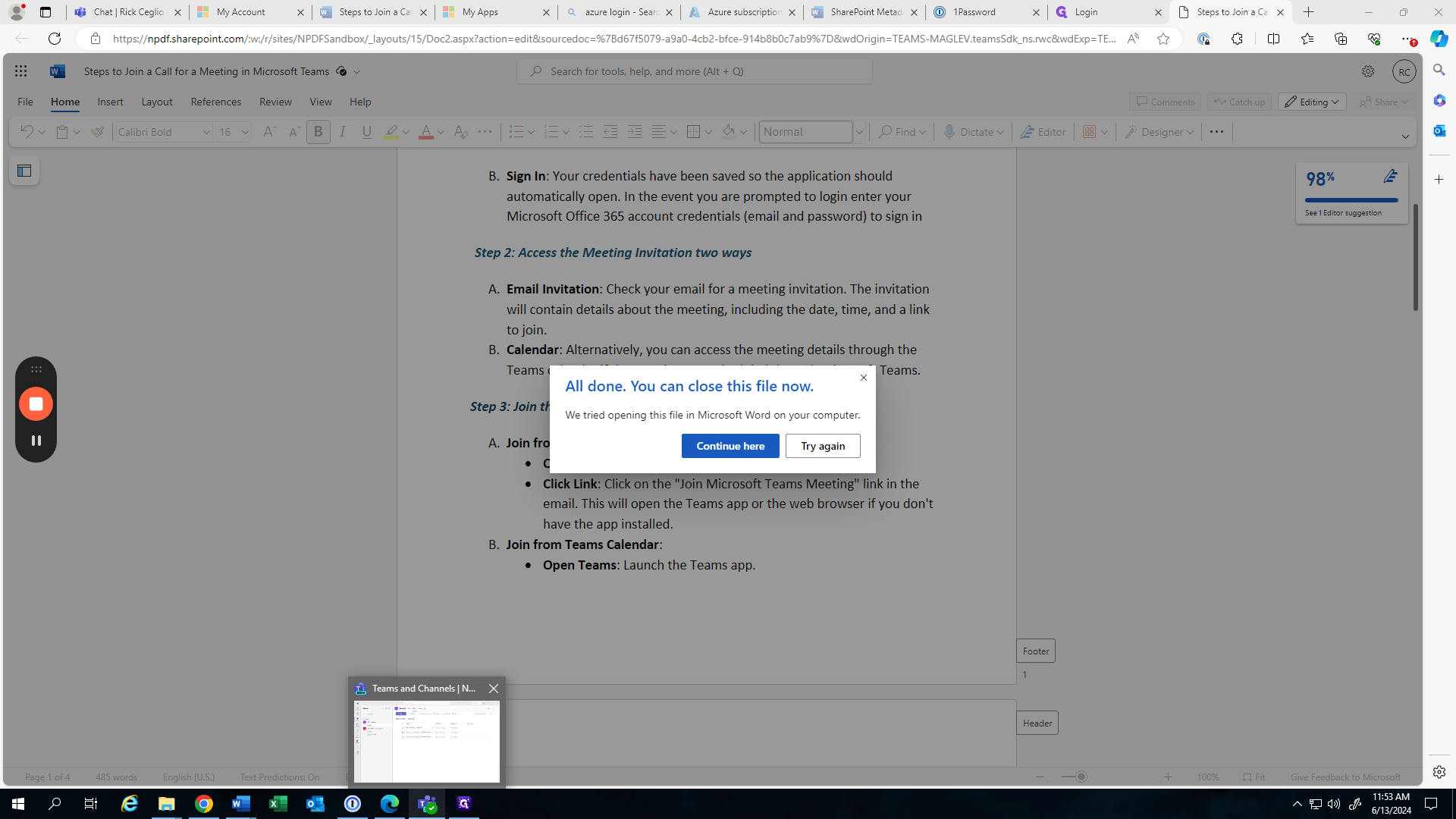Zoom out with the minus button
Screen dimensions: 1456x819
pos(1040,777)
